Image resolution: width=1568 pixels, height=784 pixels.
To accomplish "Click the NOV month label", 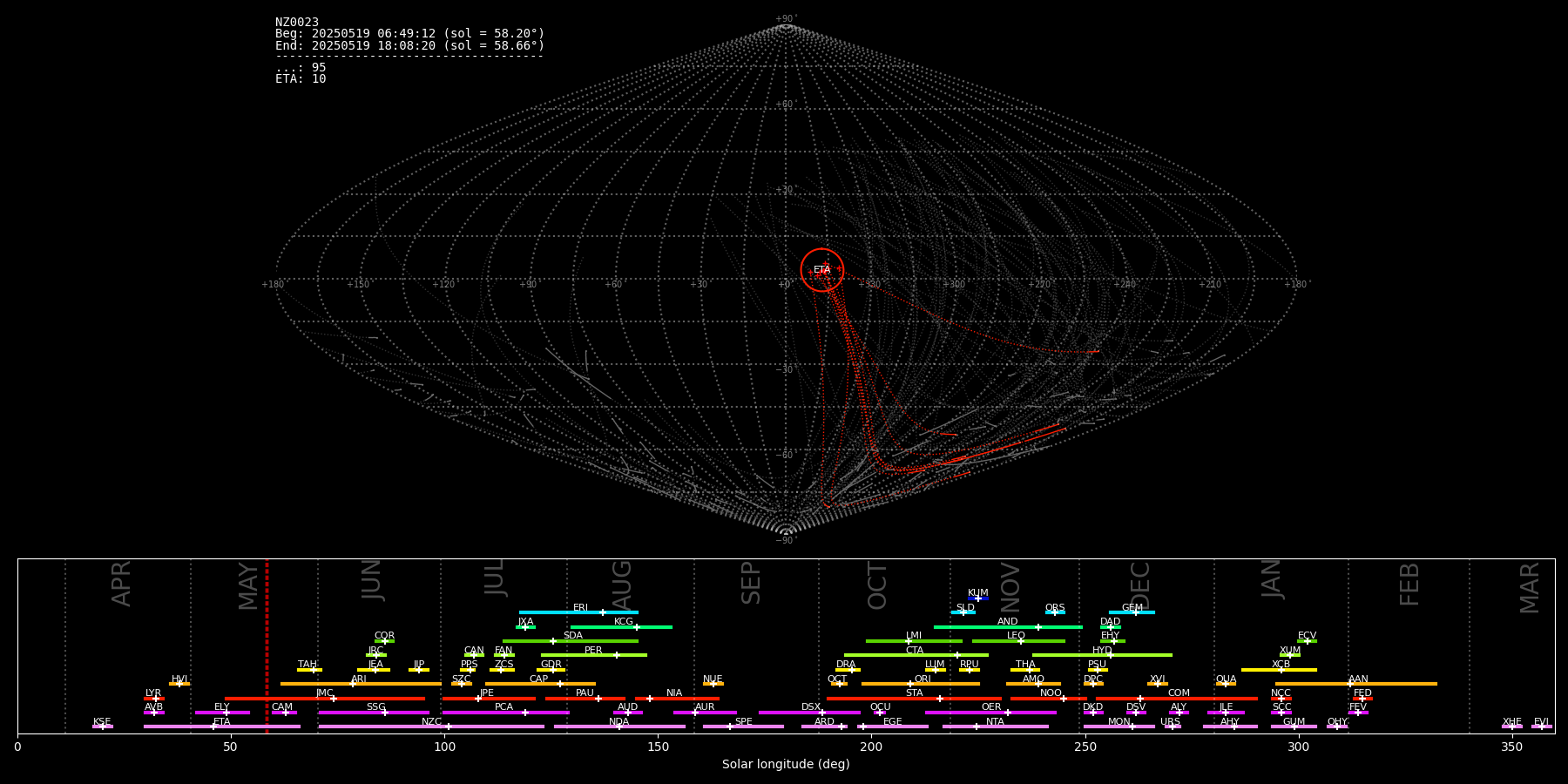I will pyautogui.click(x=1010, y=586).
